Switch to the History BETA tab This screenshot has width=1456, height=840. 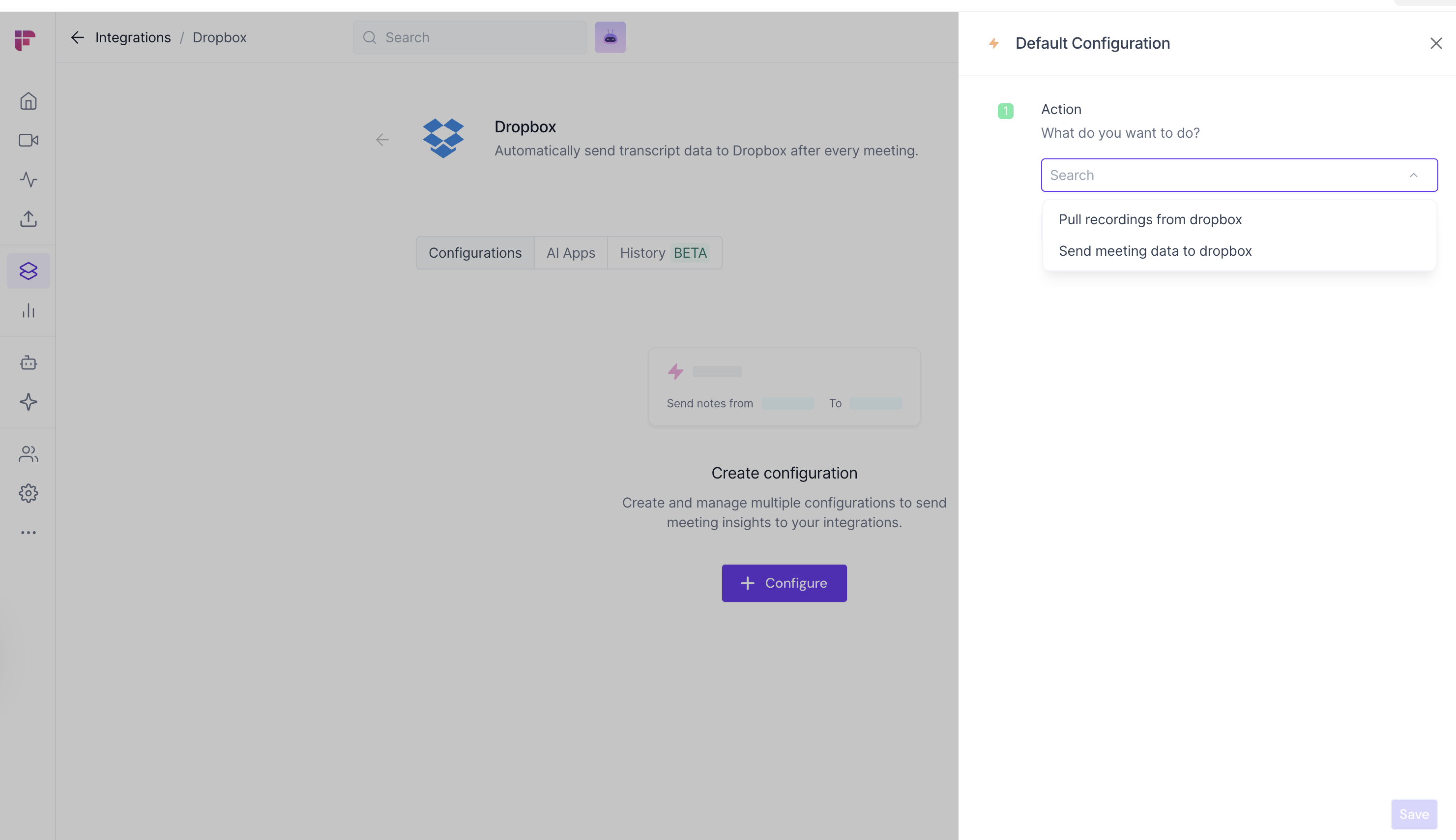point(664,253)
